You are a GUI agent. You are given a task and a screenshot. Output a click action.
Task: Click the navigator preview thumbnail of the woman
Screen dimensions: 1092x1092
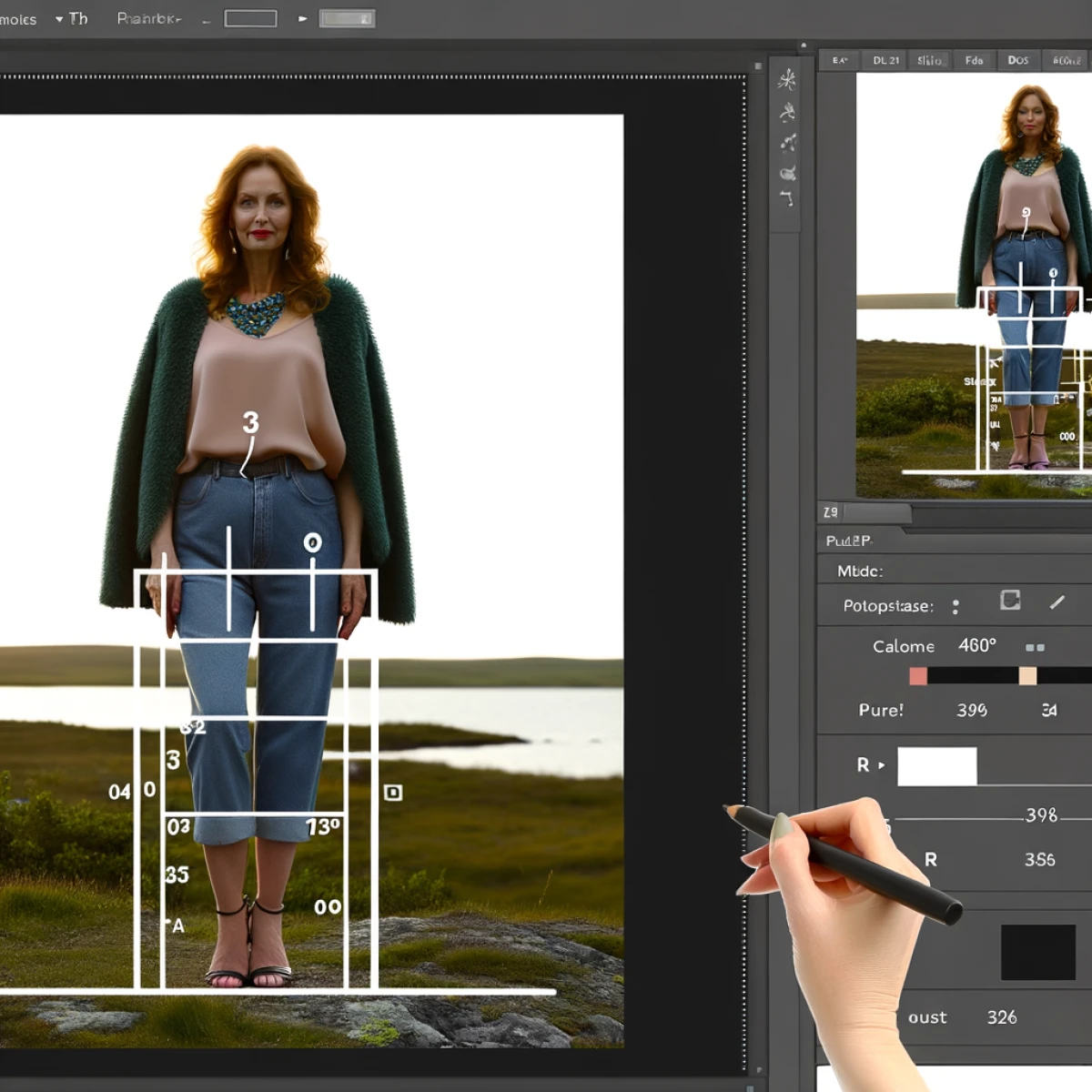(974, 285)
